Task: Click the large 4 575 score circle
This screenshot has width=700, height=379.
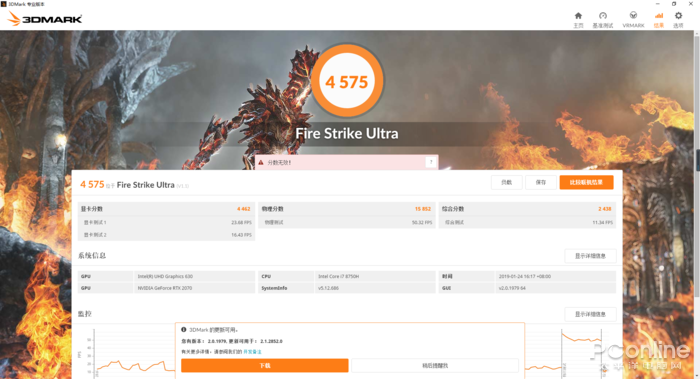Action: [x=347, y=81]
